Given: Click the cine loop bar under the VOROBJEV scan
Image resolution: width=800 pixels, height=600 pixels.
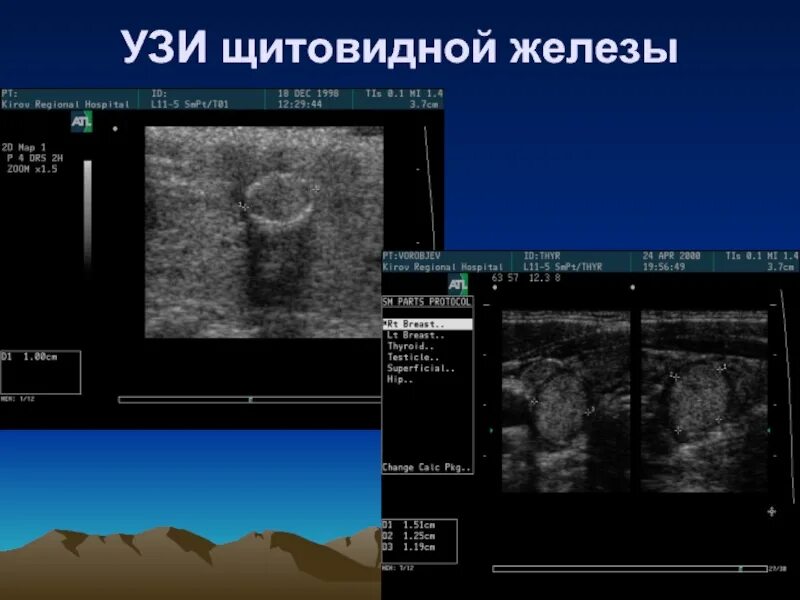Looking at the screenshot, I should click(x=630, y=568).
